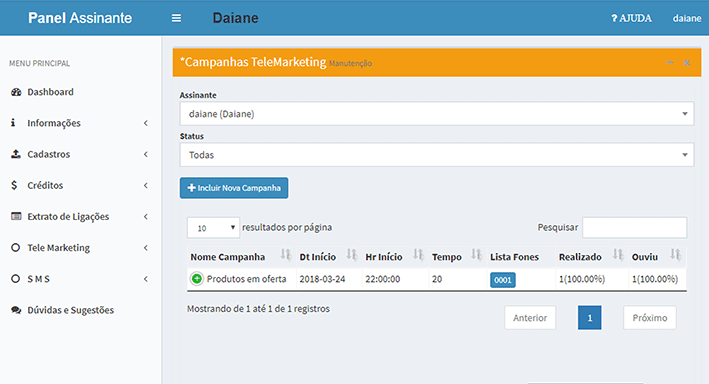Image resolution: width=709 pixels, height=384 pixels.
Task: Click the 2018-03-24 date cell
Action: pos(322,279)
